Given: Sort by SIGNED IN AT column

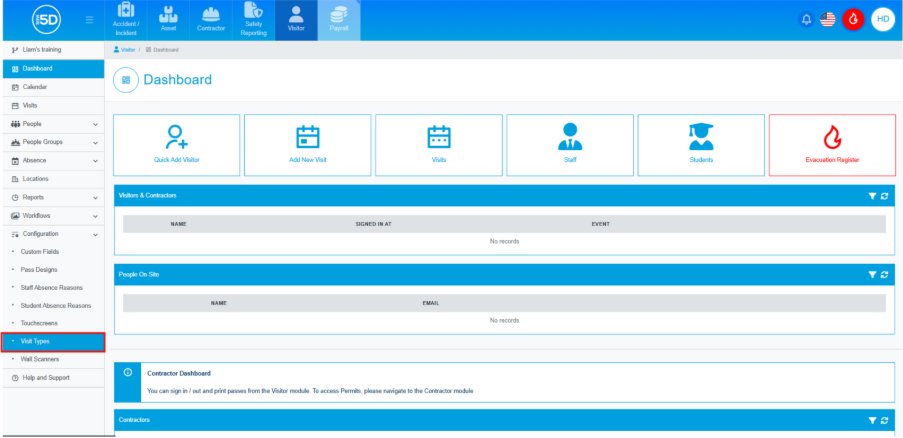Looking at the screenshot, I should [374, 224].
